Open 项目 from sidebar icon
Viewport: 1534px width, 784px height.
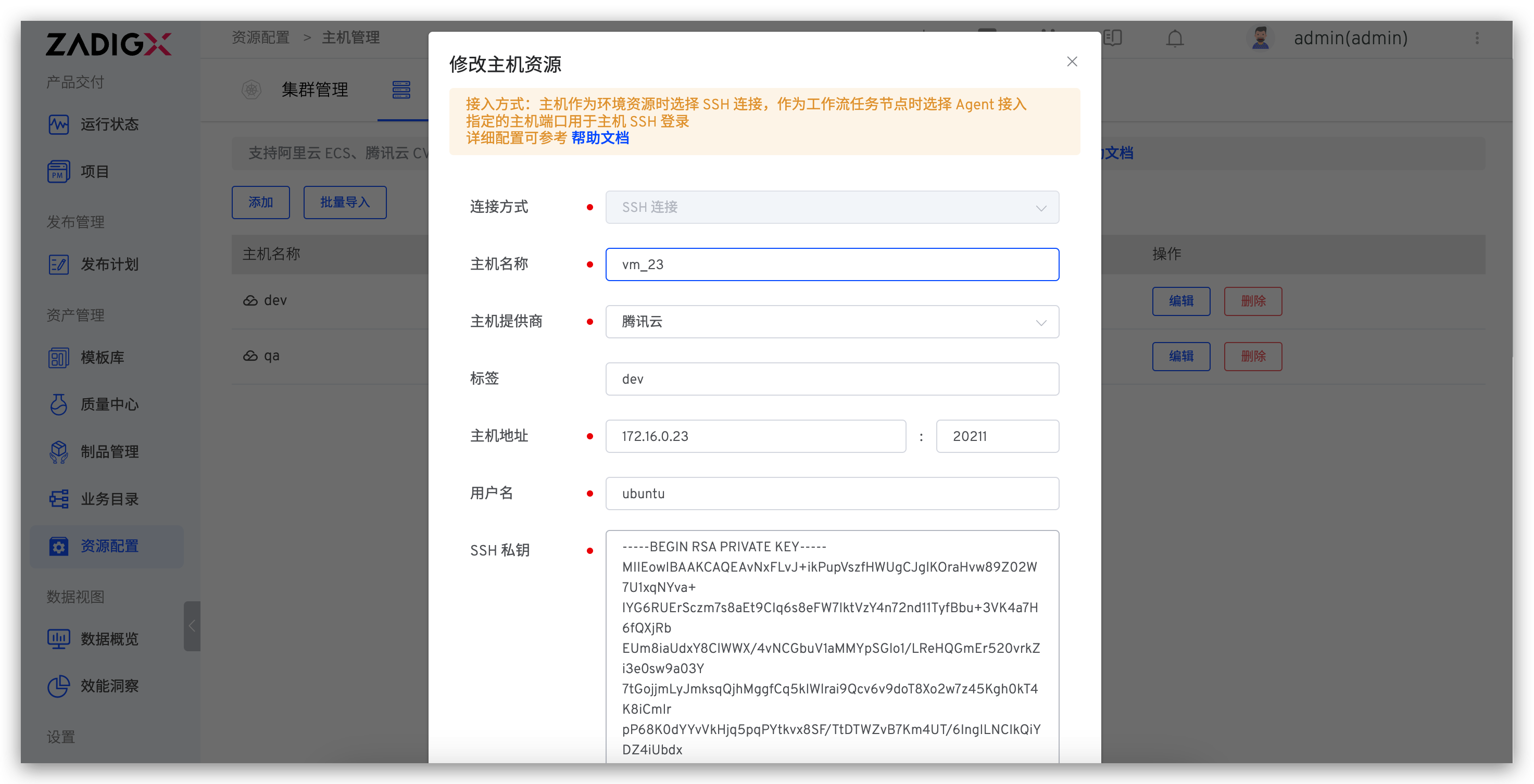click(x=58, y=172)
